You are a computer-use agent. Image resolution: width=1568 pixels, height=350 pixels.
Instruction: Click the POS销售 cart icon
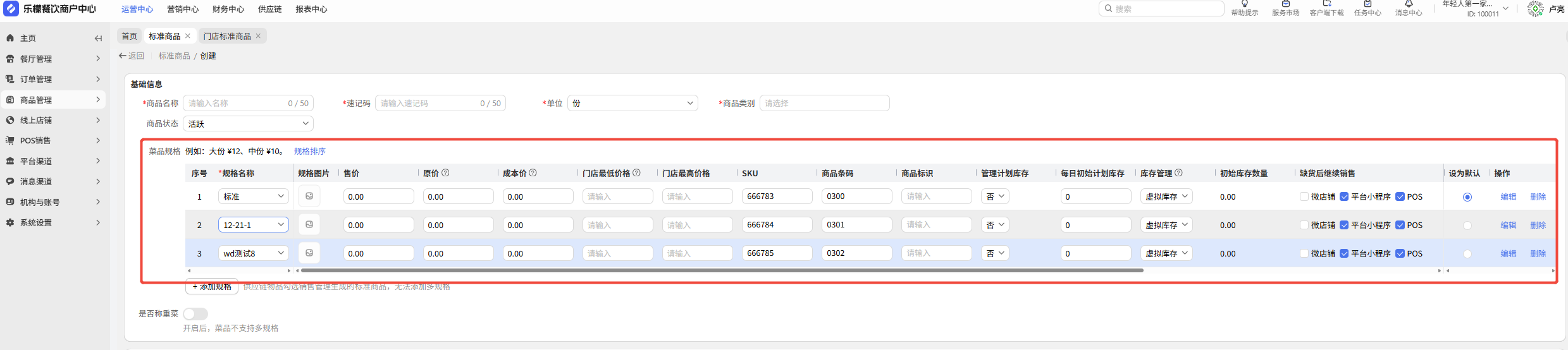point(10,140)
